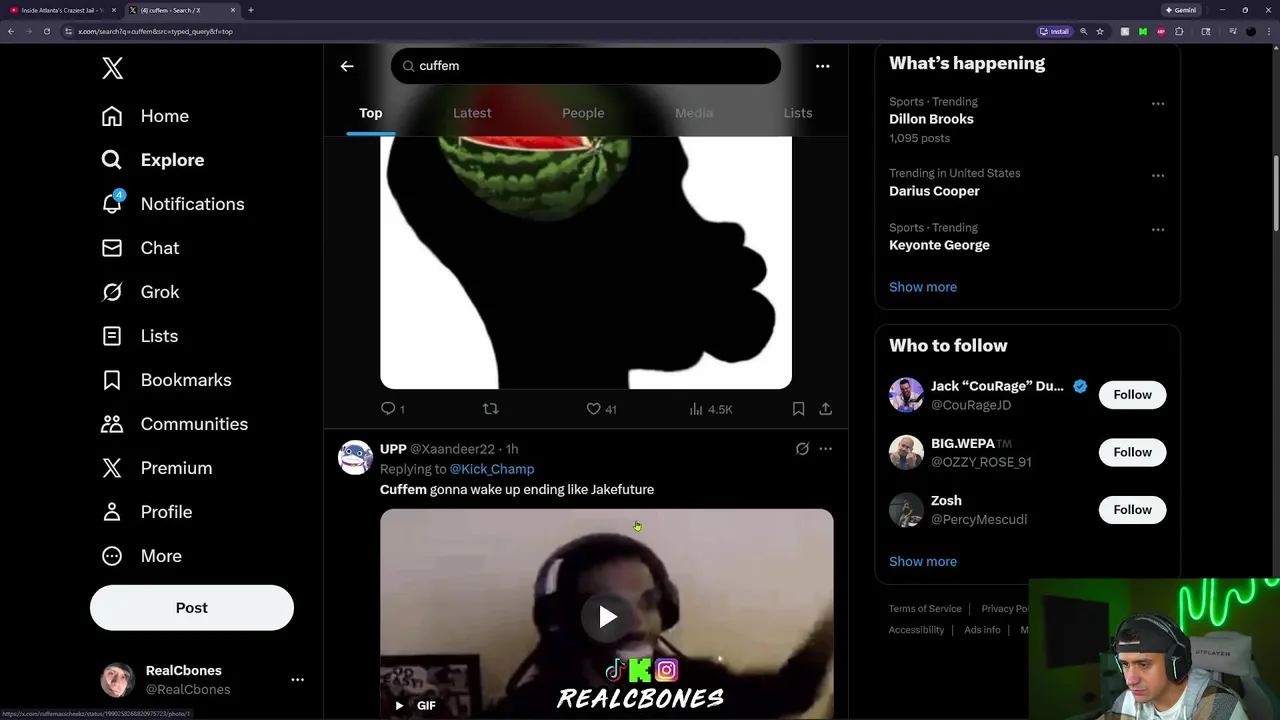Screen dimensions: 1280x720
Task: Open the More circle icon menu
Action: tap(112, 556)
